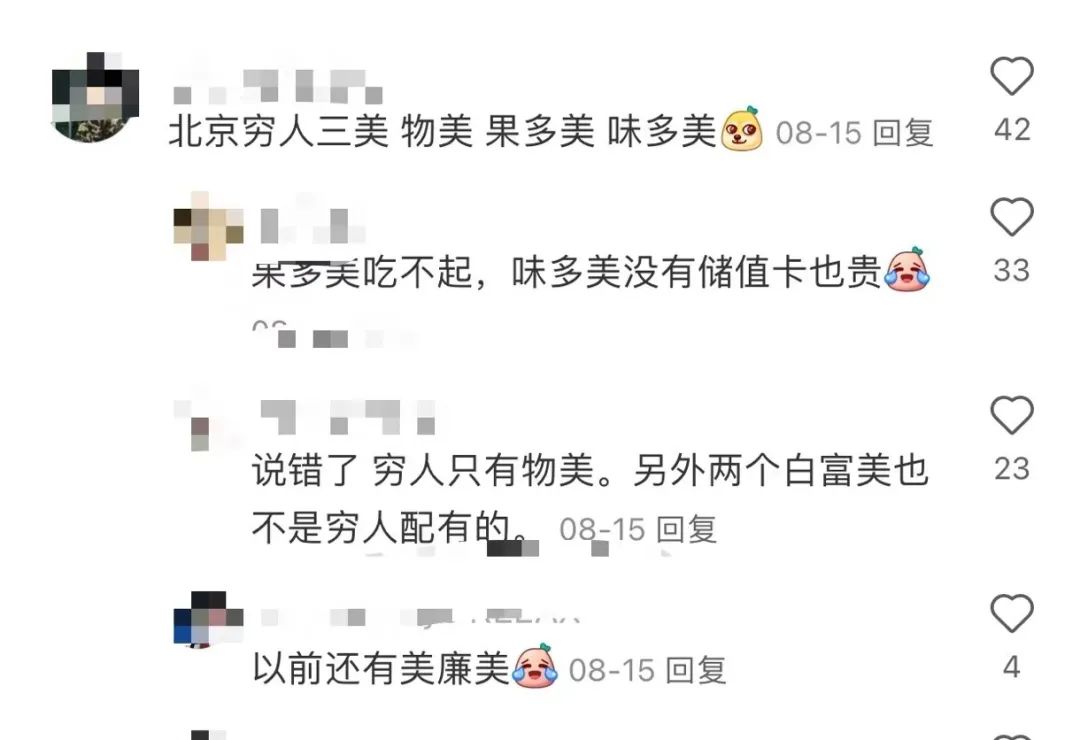Open avatar of 果多美吃不起 commenter

pyautogui.click(x=208, y=227)
